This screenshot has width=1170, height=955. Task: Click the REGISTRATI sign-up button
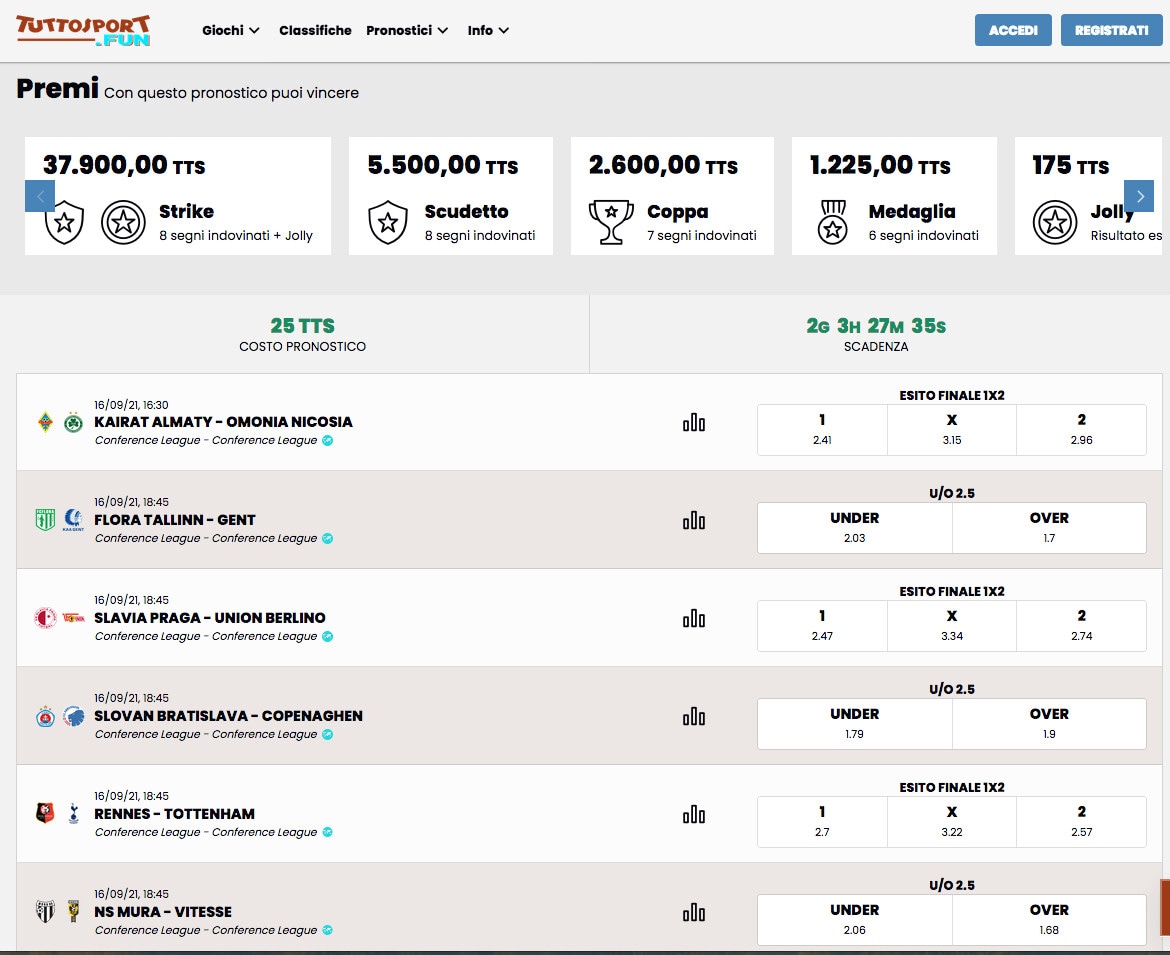pyautogui.click(x=1111, y=30)
